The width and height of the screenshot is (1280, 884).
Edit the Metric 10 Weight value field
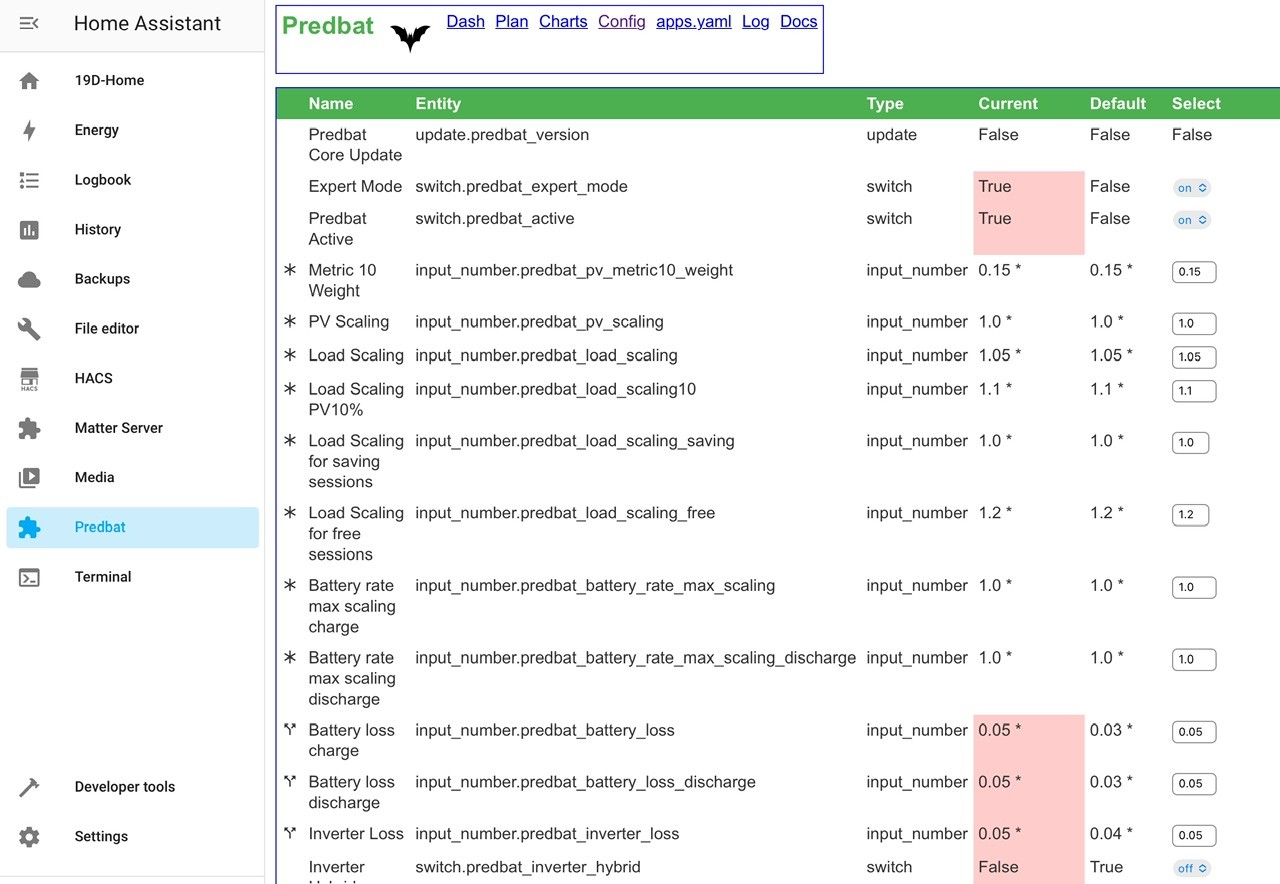pyautogui.click(x=1194, y=272)
